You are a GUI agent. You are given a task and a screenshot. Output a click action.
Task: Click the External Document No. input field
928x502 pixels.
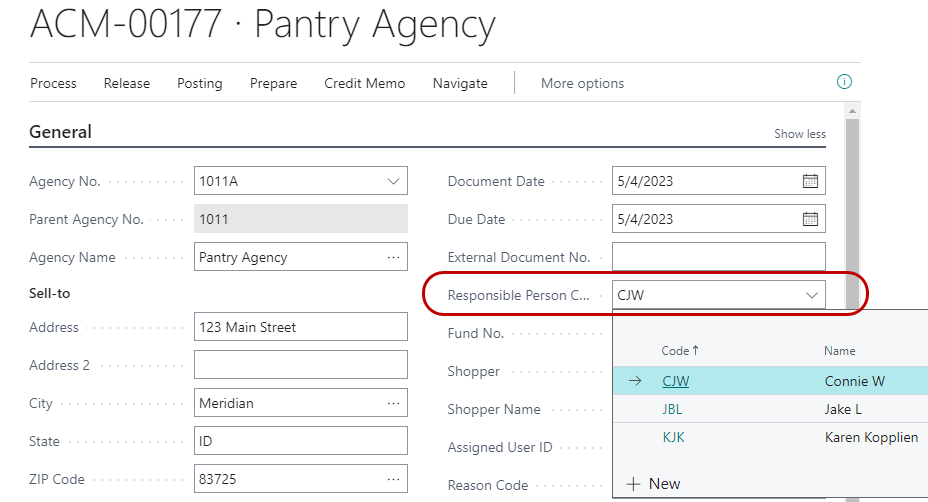(718, 257)
